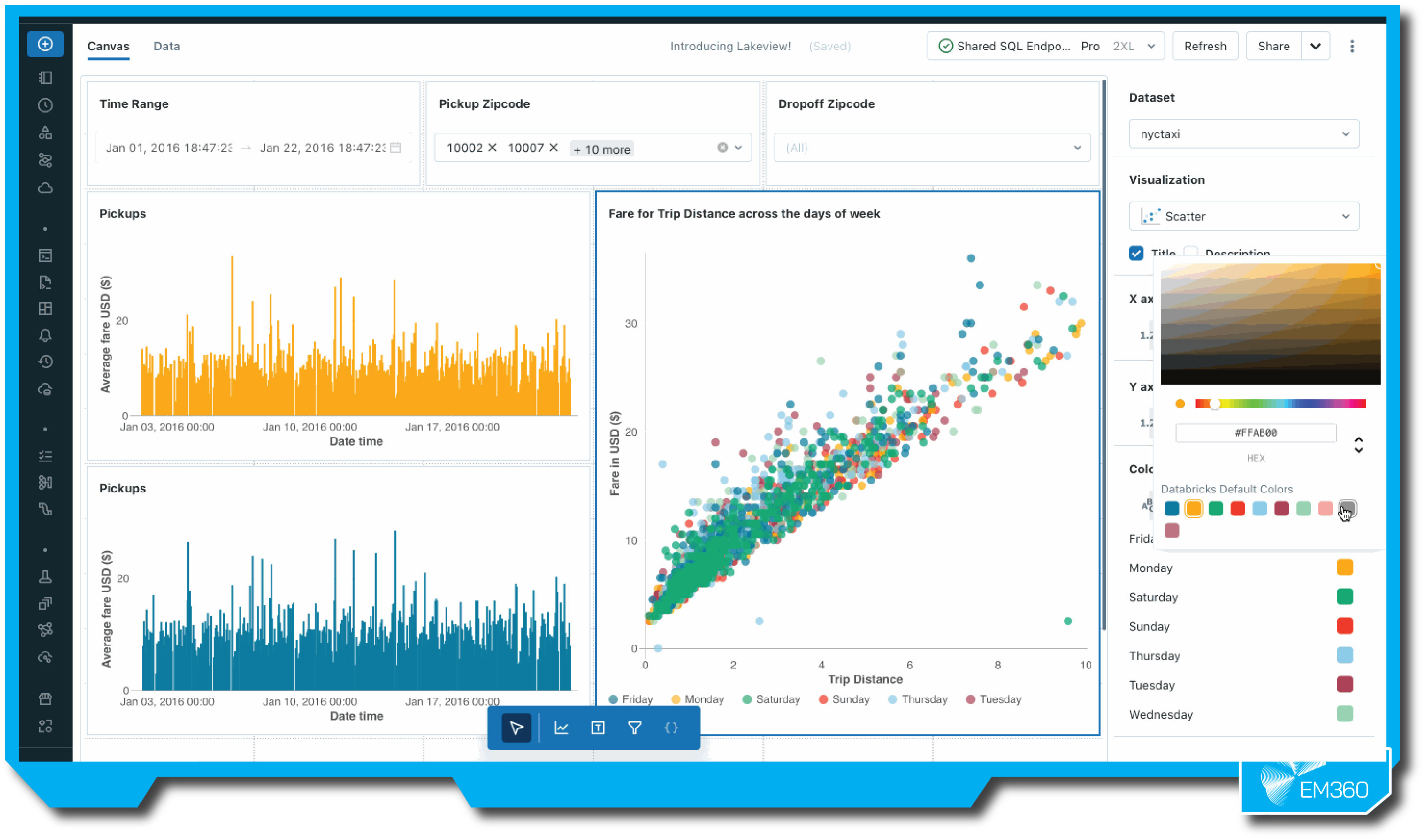The image size is (1425, 840).
Task: Select the notifications bell icon in sidebar
Action: coord(45,335)
